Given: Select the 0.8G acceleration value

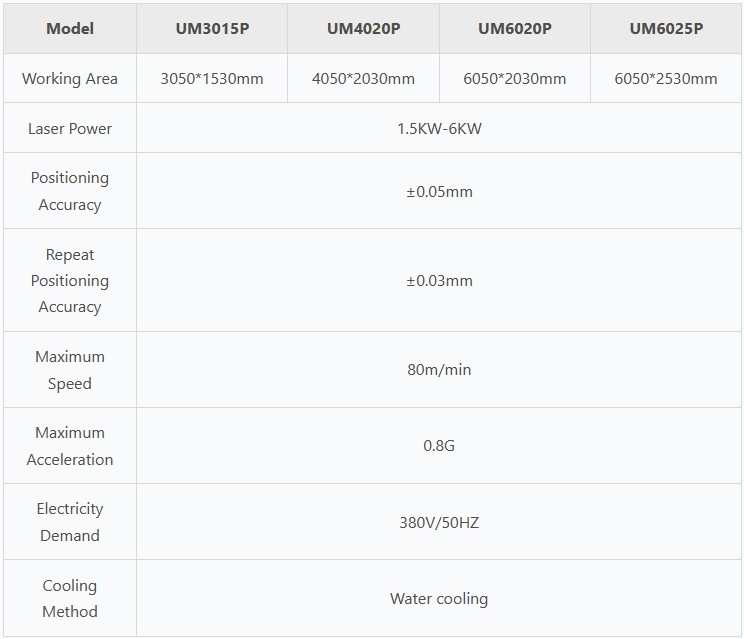Looking at the screenshot, I should click(x=439, y=446).
